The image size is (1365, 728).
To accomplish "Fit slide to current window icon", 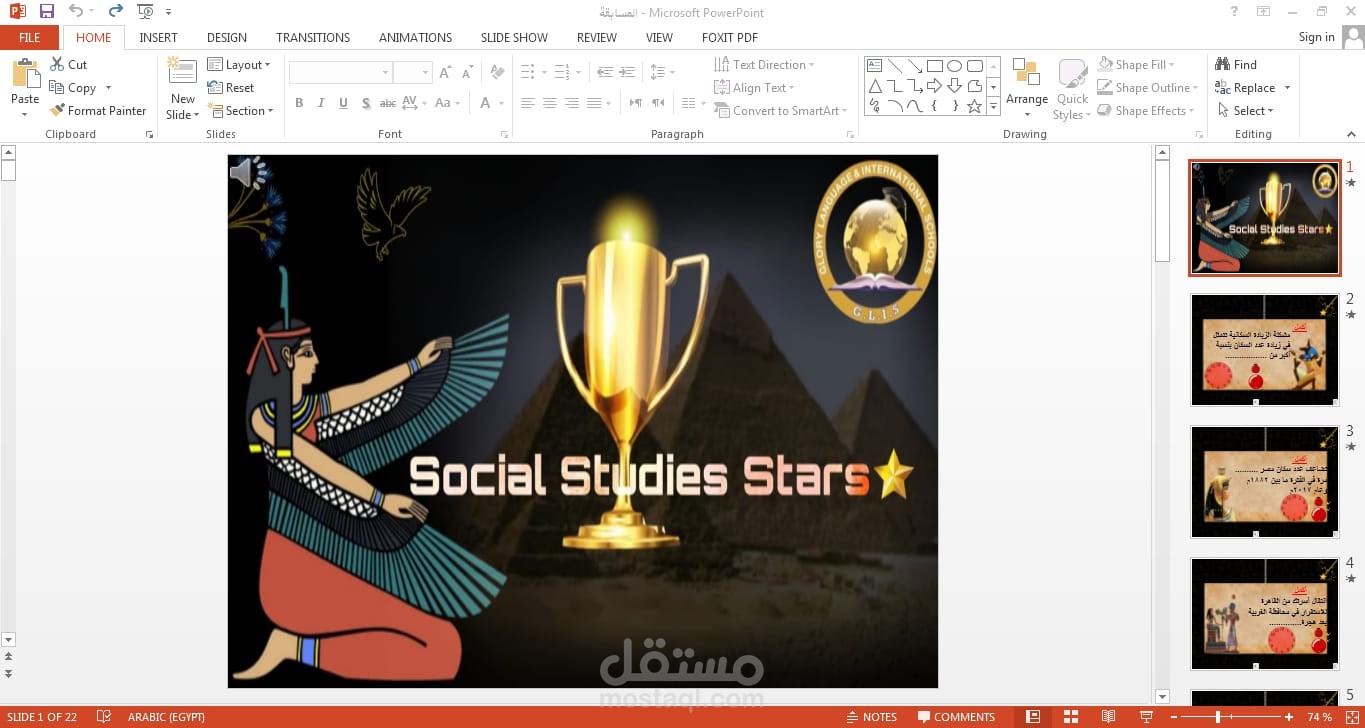I will tap(1351, 717).
